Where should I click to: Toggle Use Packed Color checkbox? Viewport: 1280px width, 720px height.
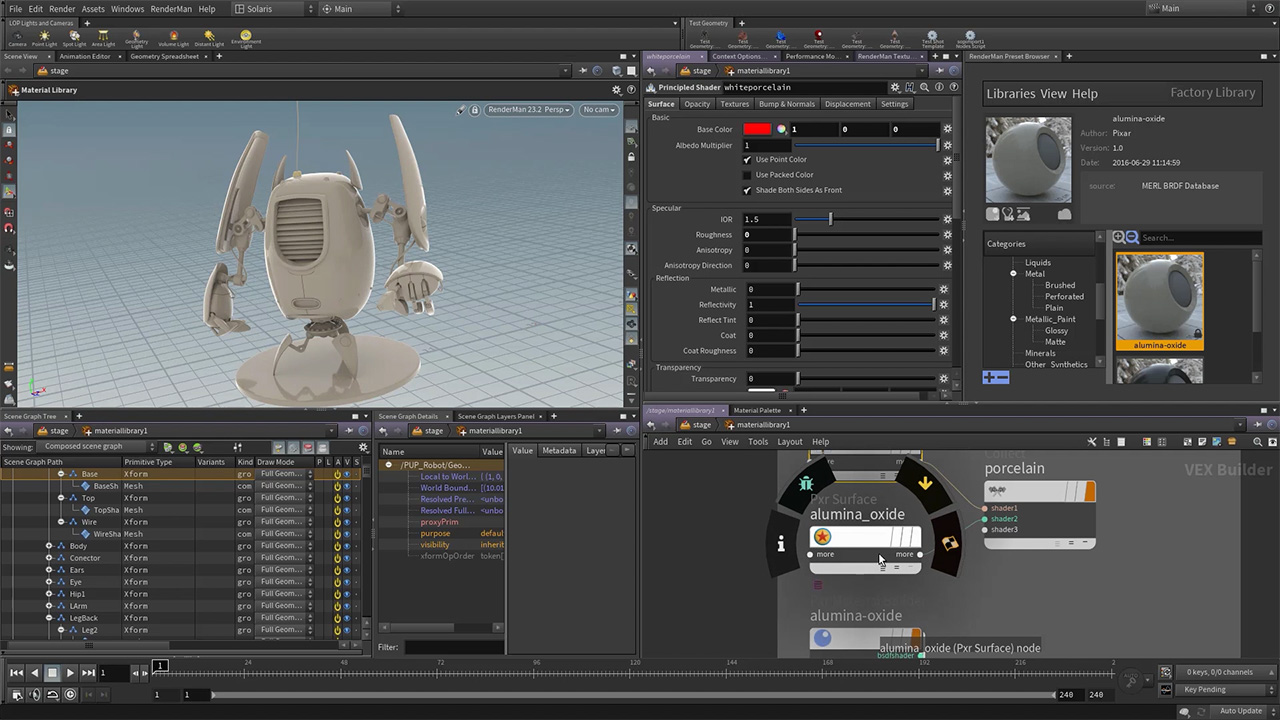pos(747,175)
